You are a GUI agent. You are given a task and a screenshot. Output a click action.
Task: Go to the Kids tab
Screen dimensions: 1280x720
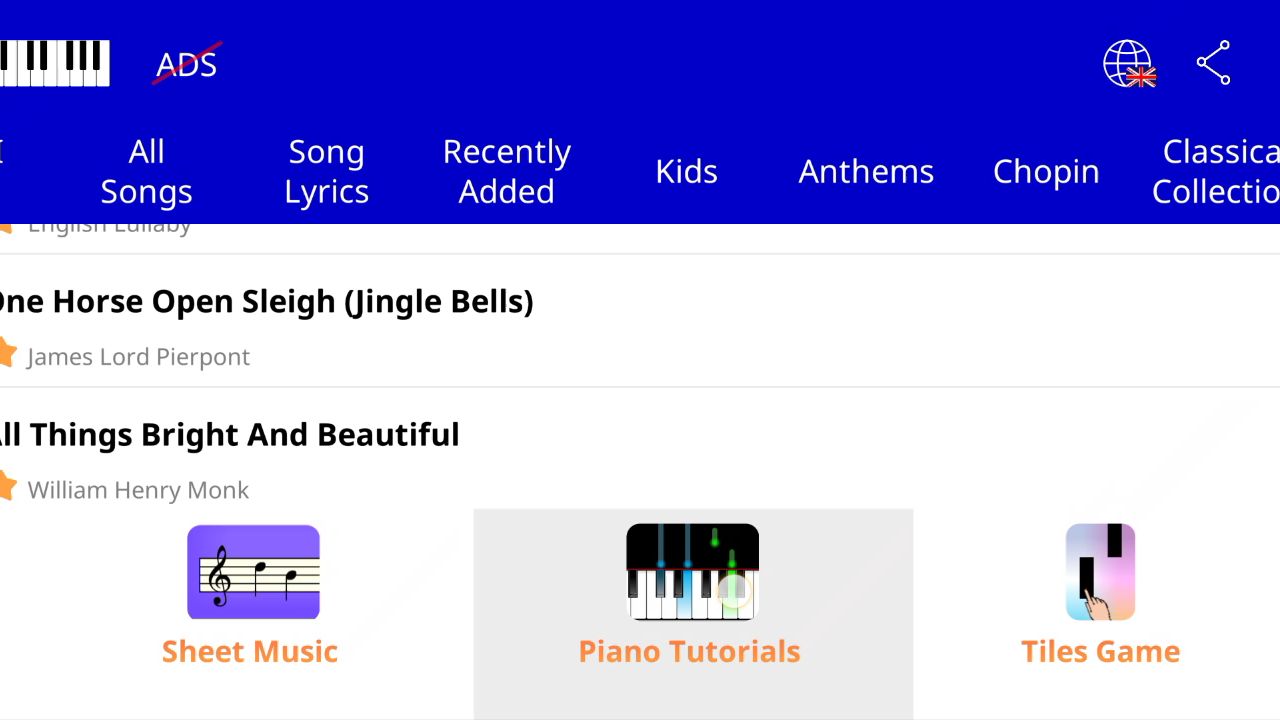(x=686, y=172)
